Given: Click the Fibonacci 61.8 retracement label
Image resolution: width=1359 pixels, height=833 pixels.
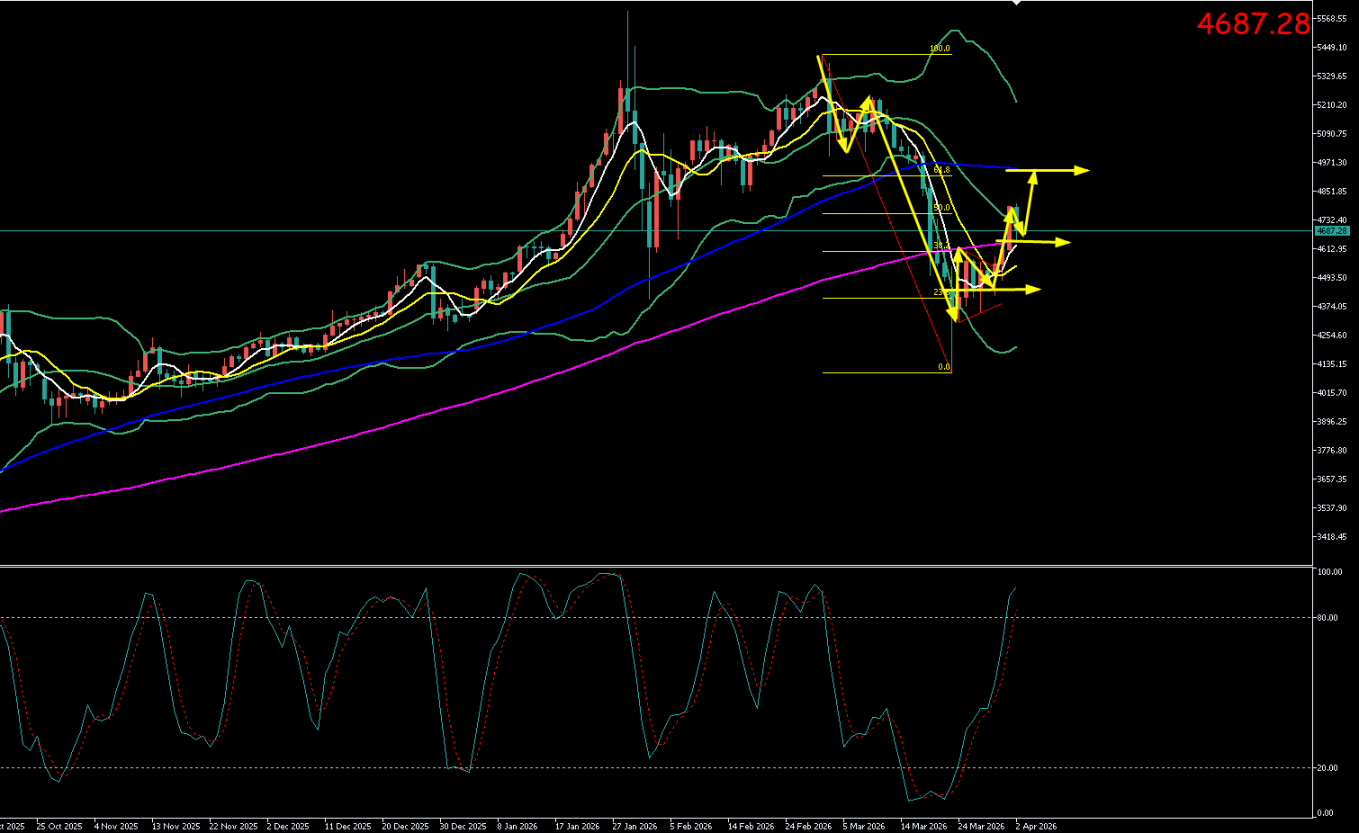Looking at the screenshot, I should (940, 171).
